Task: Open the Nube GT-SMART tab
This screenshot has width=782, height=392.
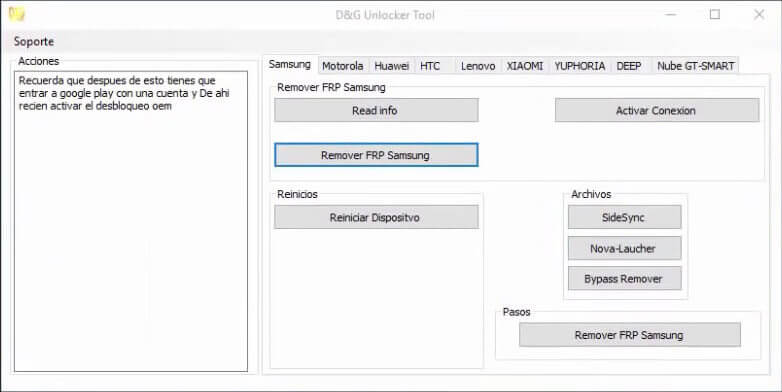Action: tap(696, 66)
